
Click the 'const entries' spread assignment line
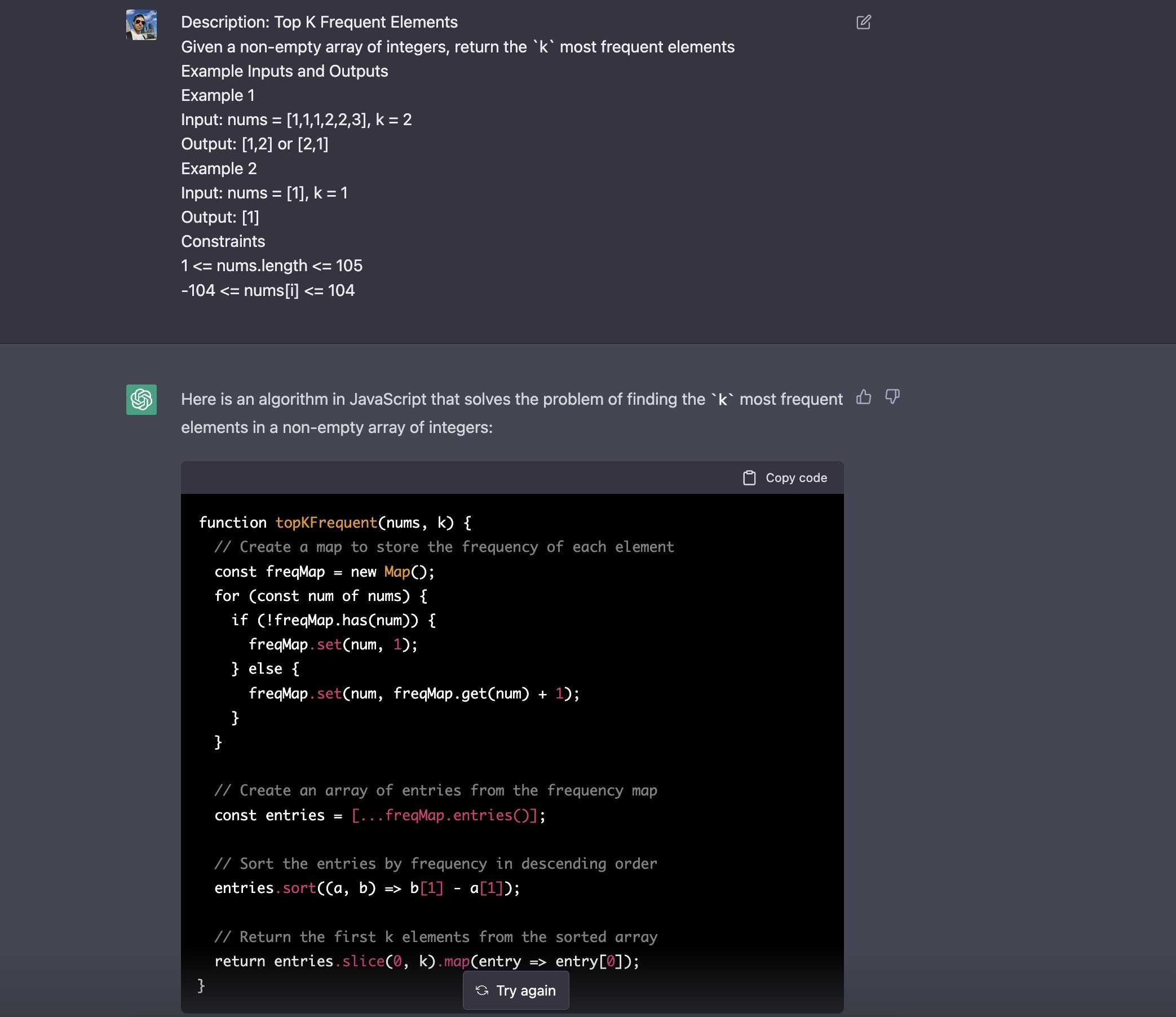[x=380, y=816]
